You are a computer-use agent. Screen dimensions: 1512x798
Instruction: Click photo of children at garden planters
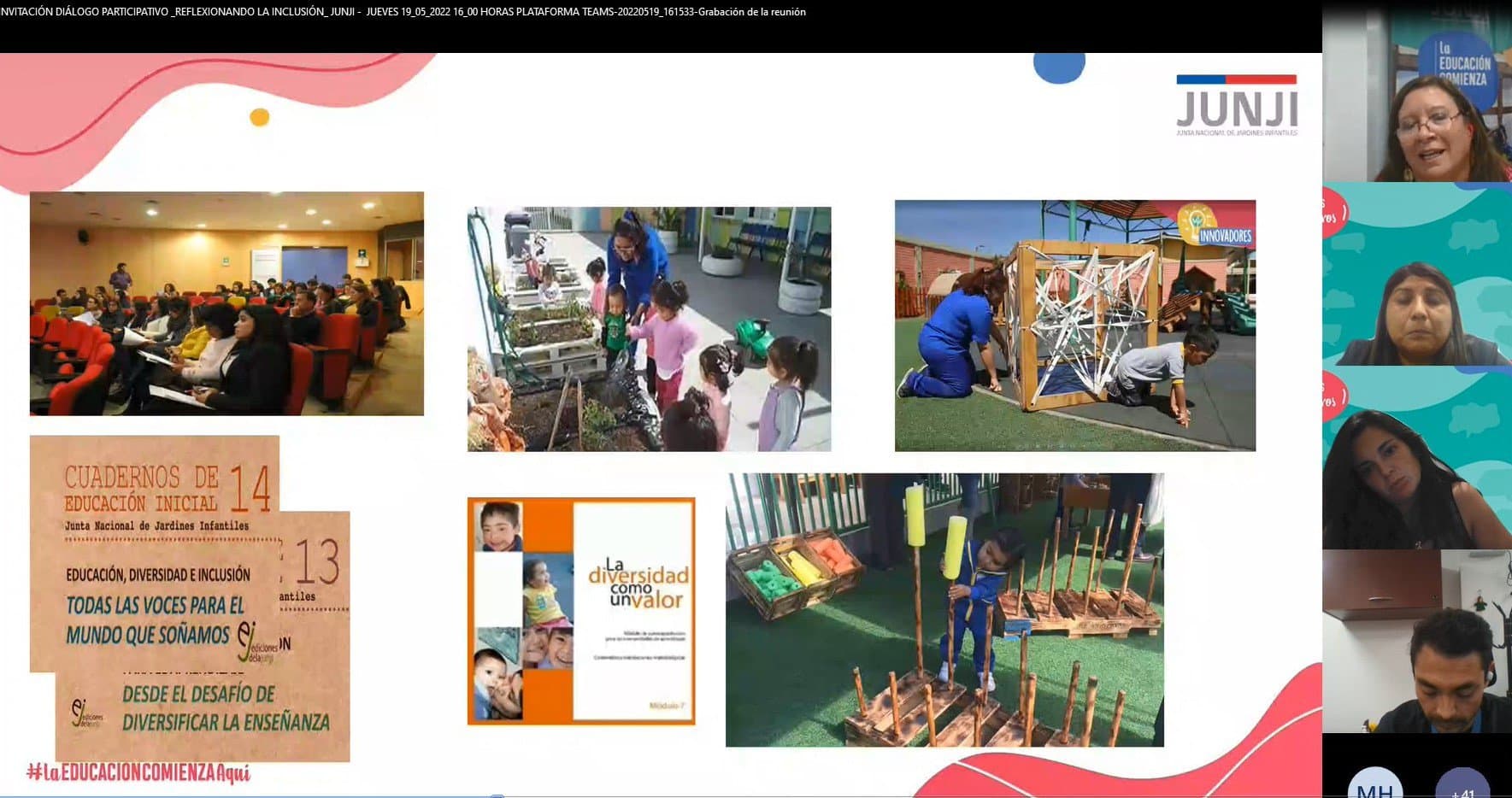coord(649,329)
